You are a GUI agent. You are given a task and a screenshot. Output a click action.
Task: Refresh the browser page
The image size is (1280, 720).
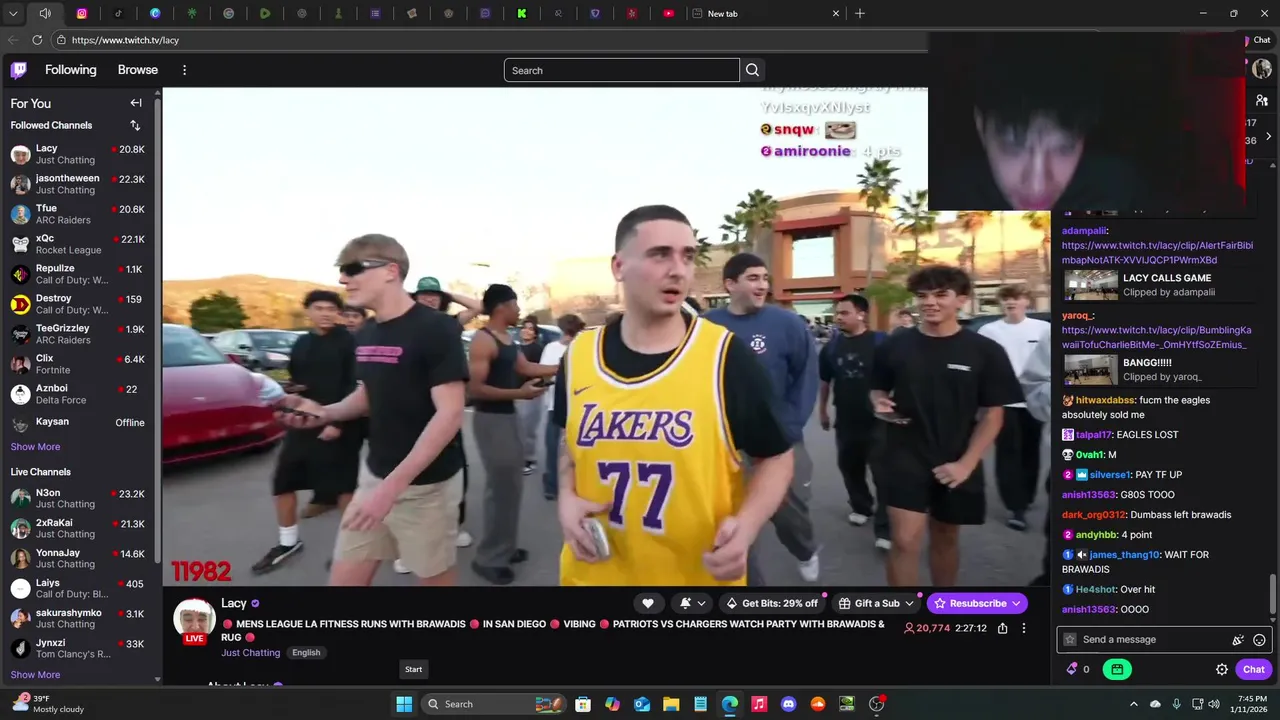(37, 40)
